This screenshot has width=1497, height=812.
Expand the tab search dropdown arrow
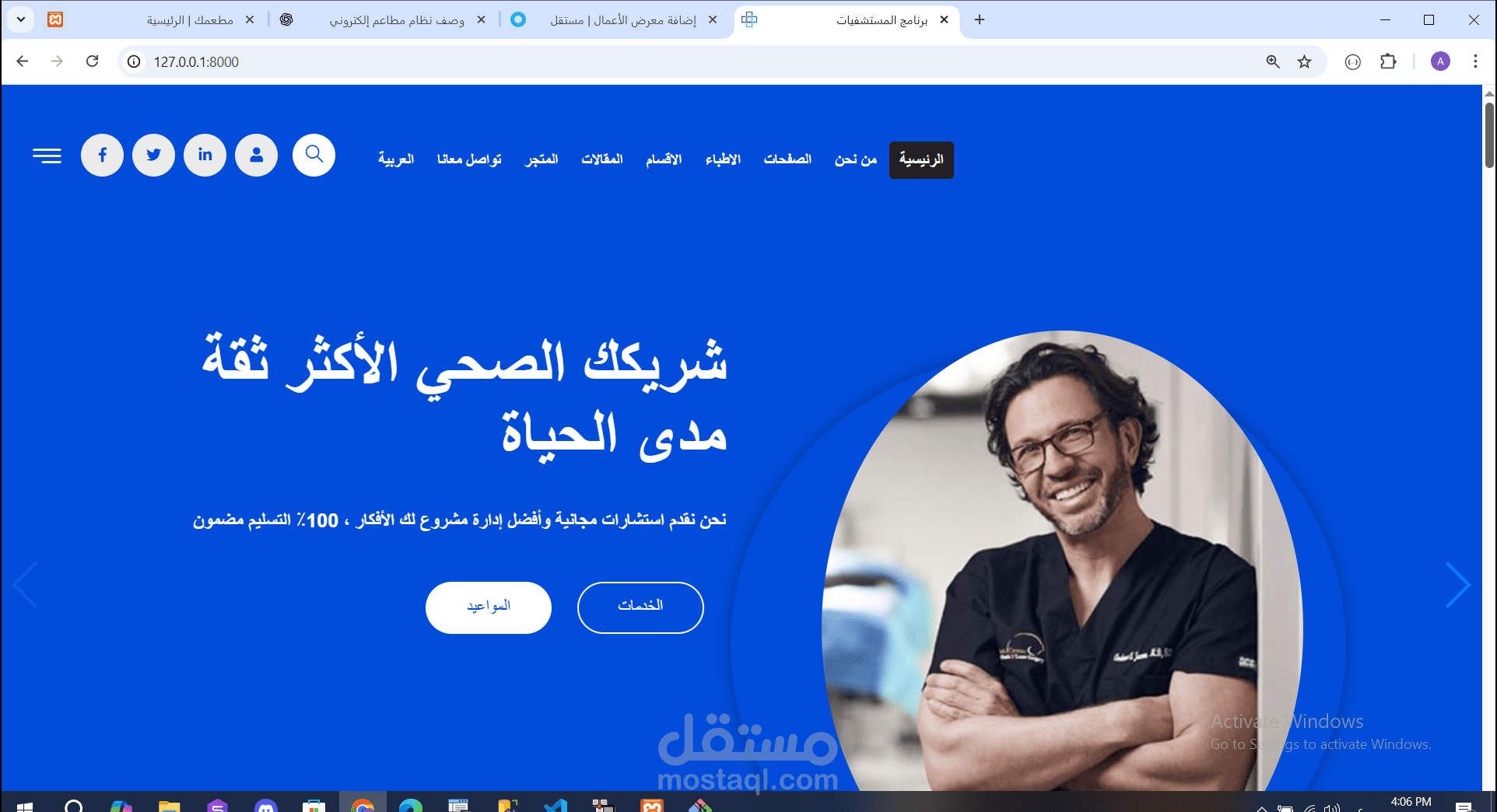[x=21, y=19]
